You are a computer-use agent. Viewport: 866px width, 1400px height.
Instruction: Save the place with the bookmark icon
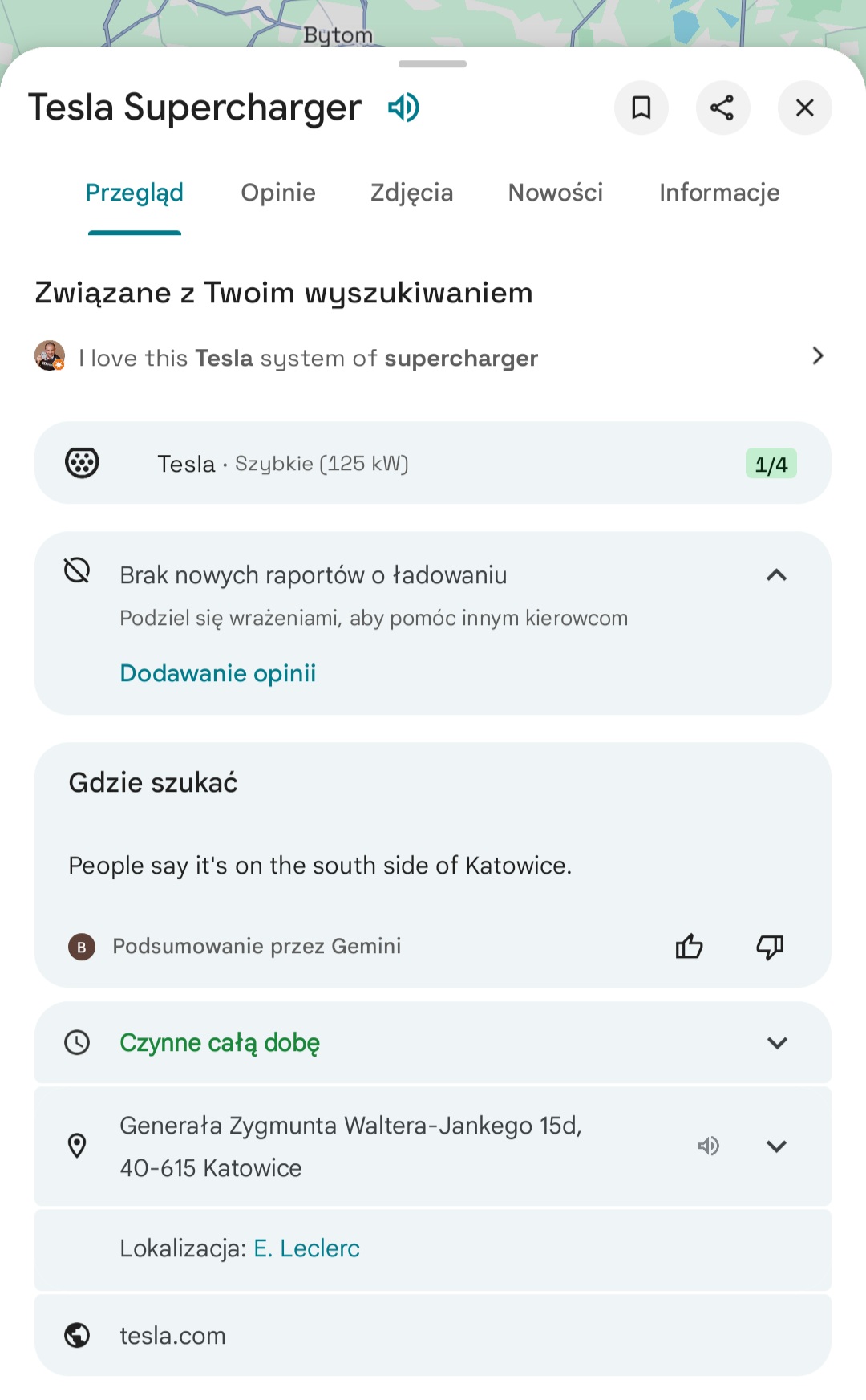641,108
